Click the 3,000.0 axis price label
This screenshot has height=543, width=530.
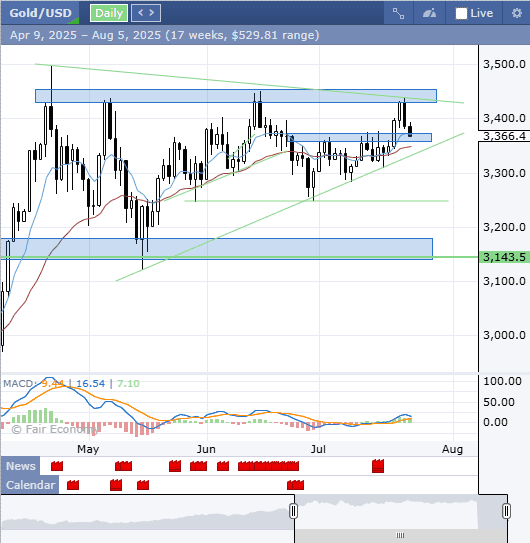(504, 335)
